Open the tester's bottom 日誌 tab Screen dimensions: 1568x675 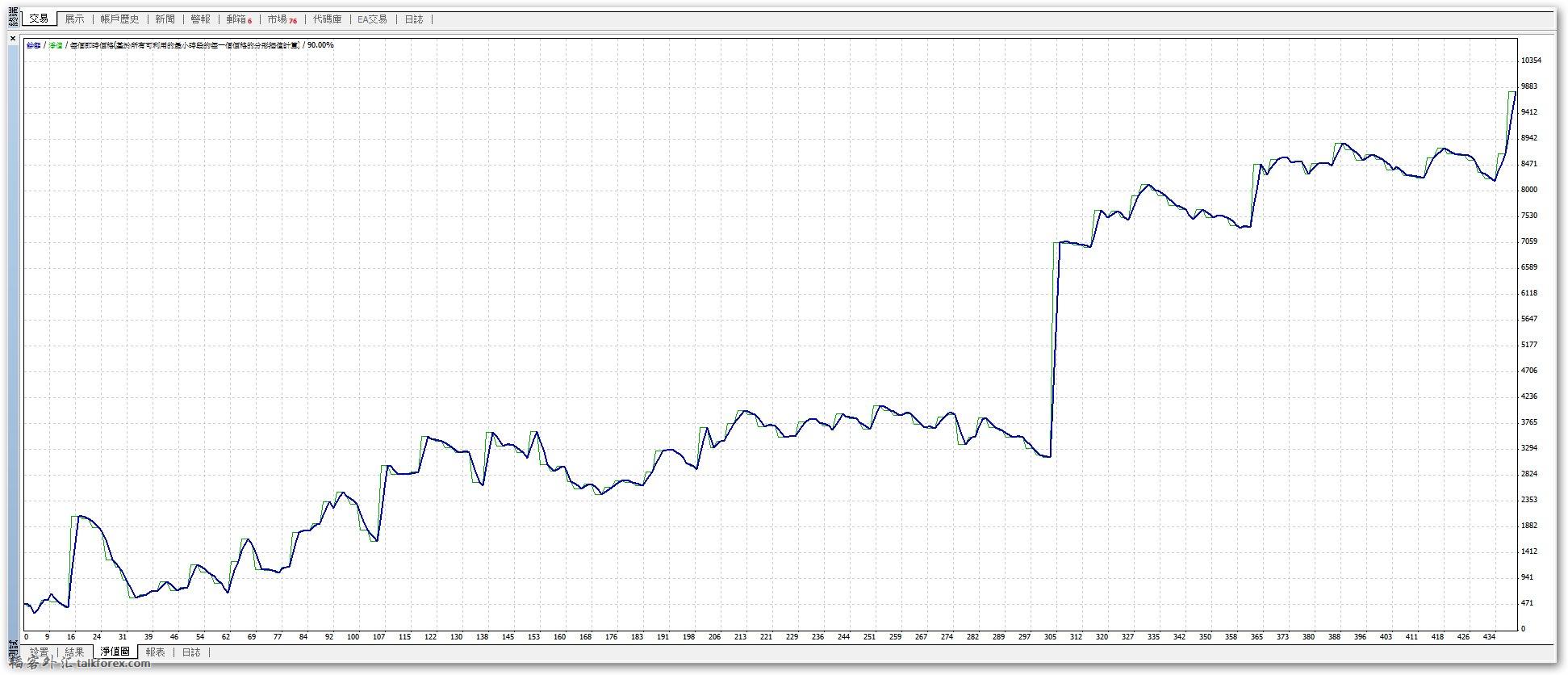point(190,652)
